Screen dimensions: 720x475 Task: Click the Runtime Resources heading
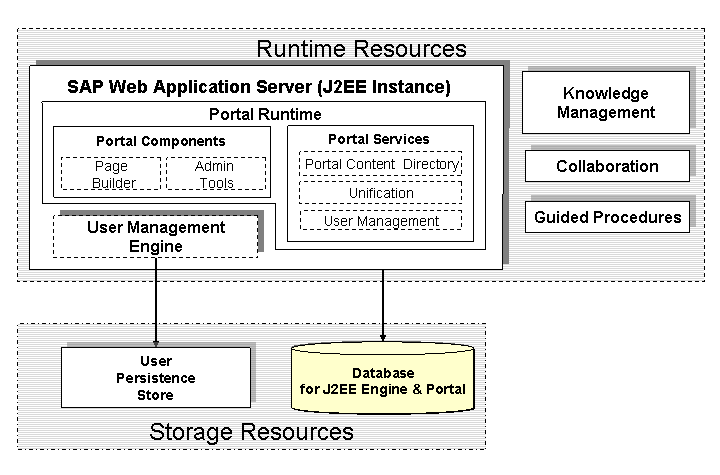click(361, 49)
